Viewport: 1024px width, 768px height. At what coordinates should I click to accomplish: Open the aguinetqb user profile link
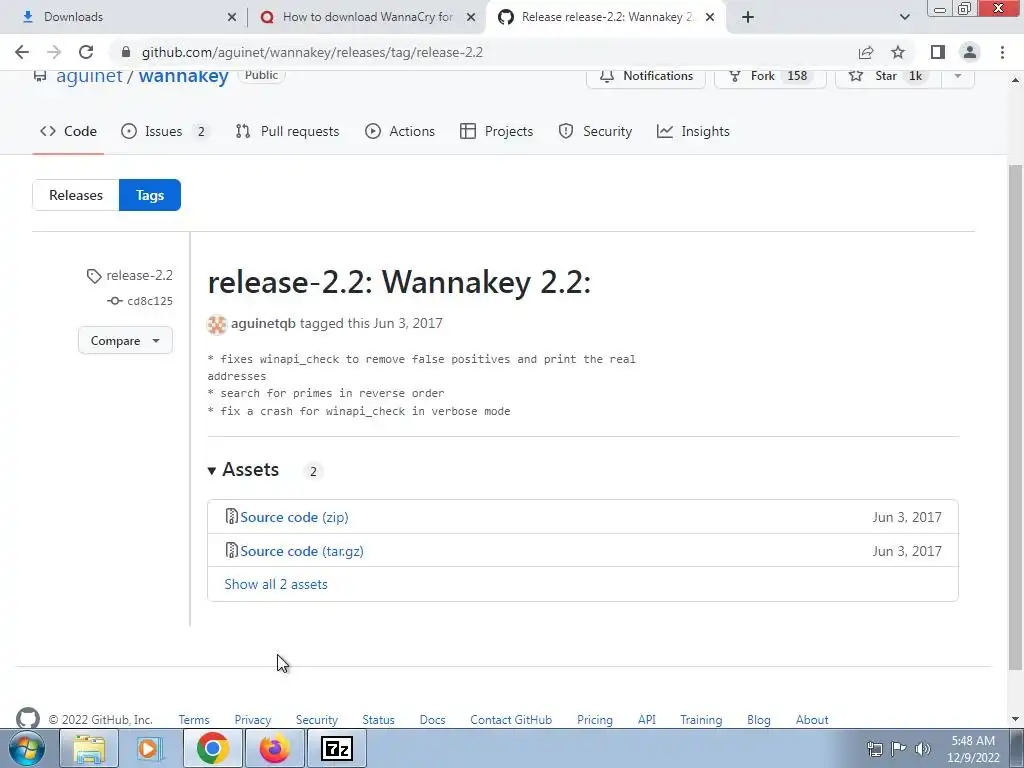tap(263, 323)
